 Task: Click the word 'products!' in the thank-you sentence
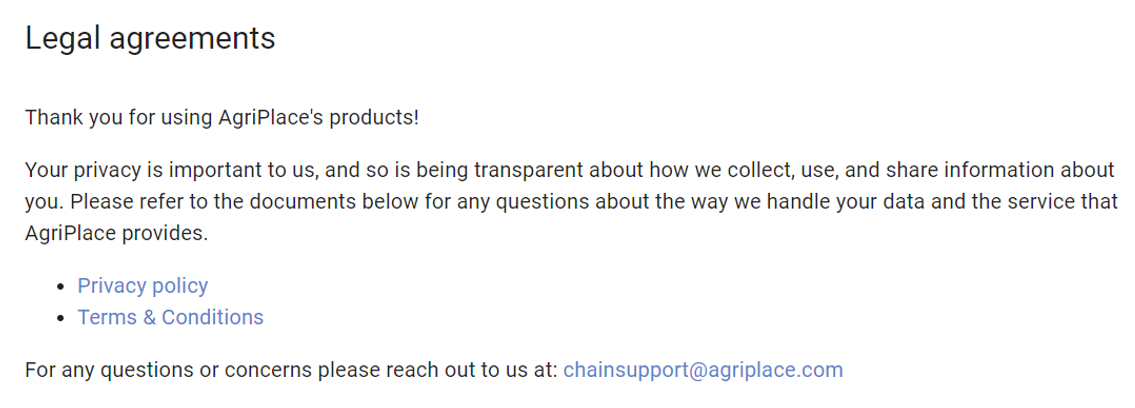tap(374, 117)
